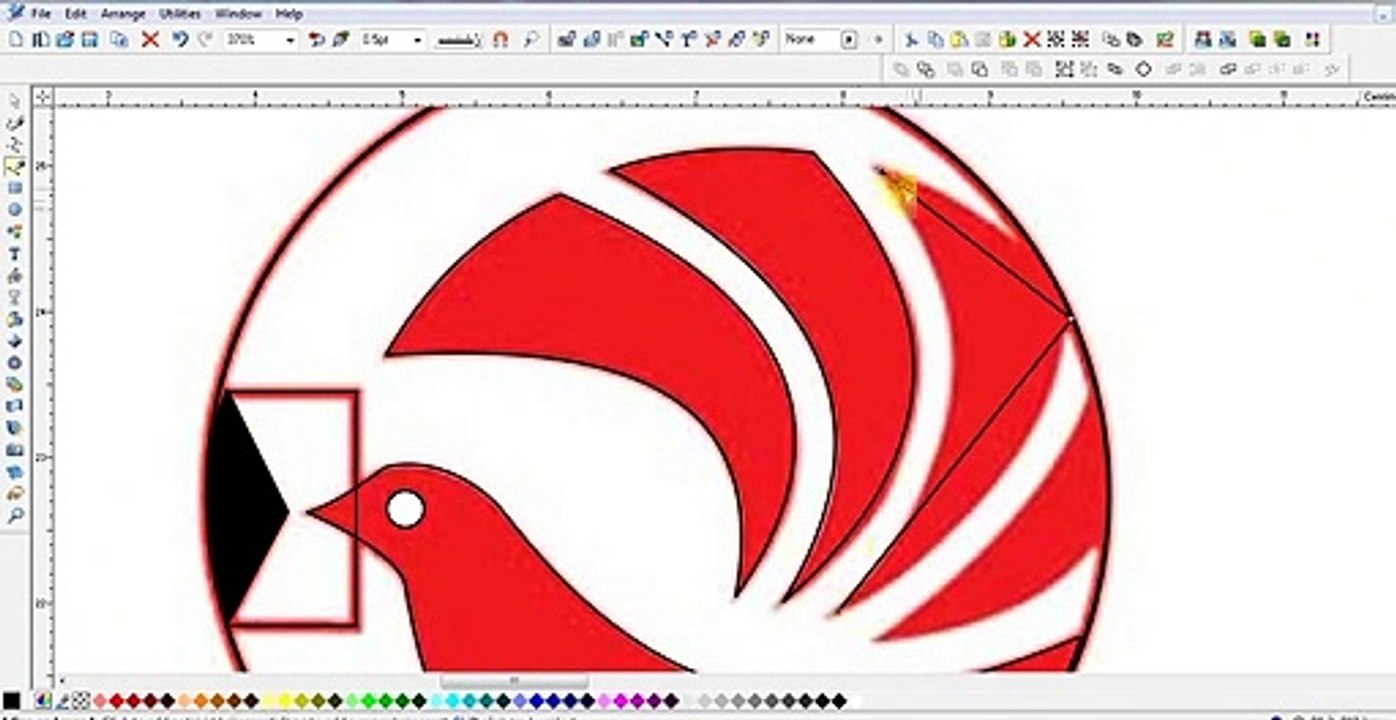The height and width of the screenshot is (720, 1396).
Task: Select the Ellipse tool
Action: point(15,210)
